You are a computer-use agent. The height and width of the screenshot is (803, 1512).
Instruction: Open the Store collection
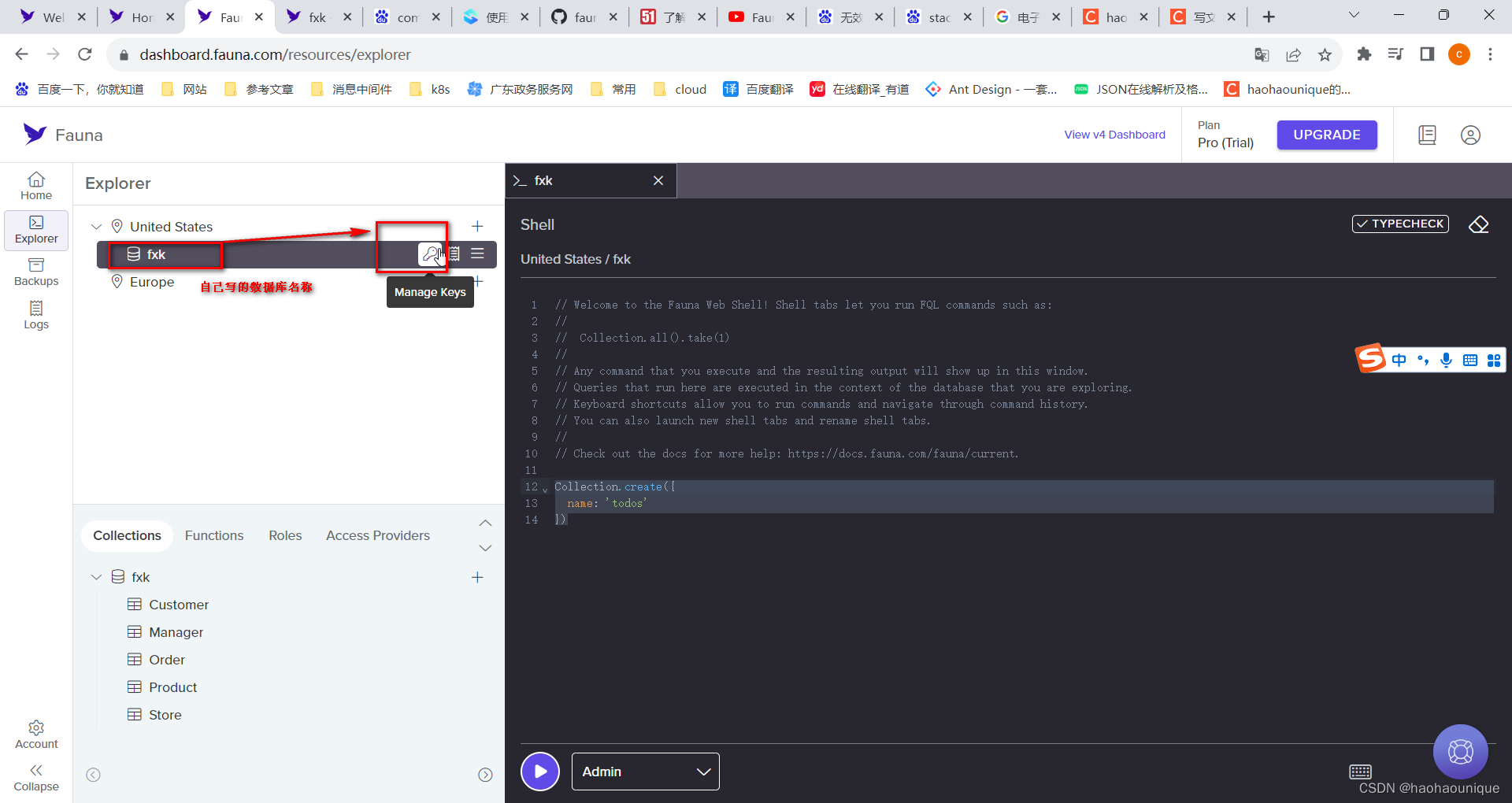[165, 715]
